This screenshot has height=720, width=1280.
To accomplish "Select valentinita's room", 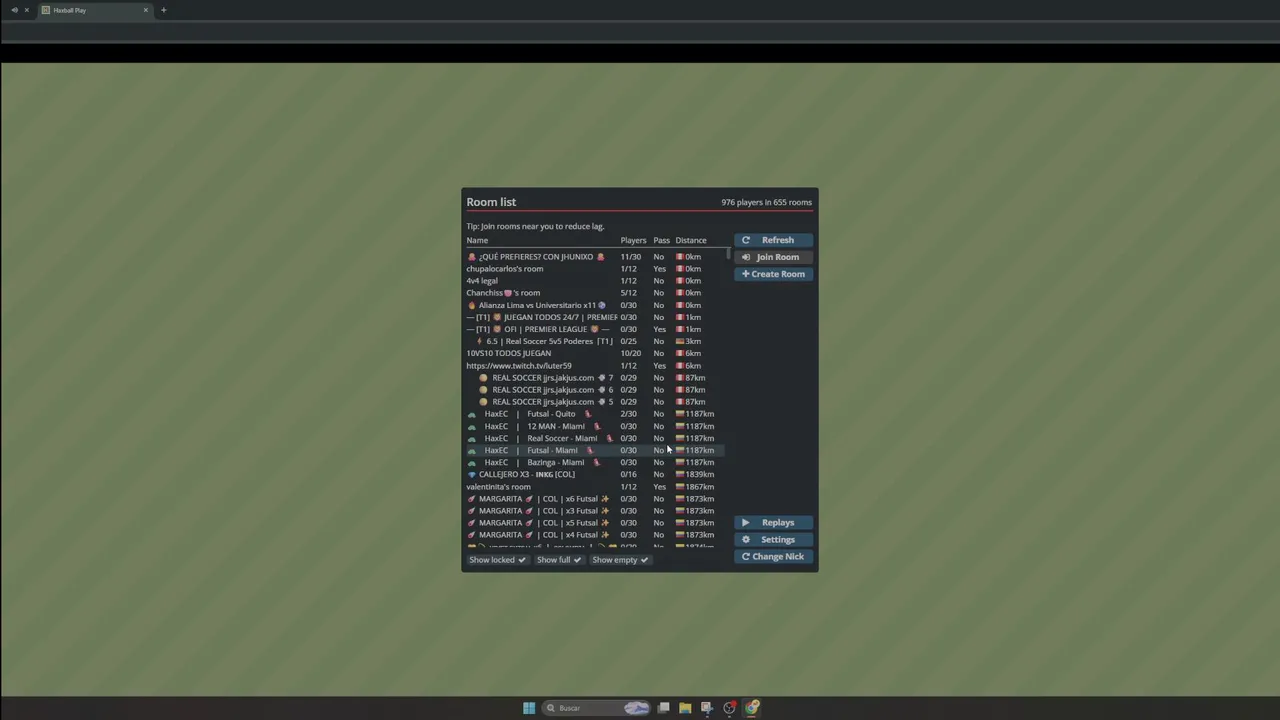I will pos(595,487).
